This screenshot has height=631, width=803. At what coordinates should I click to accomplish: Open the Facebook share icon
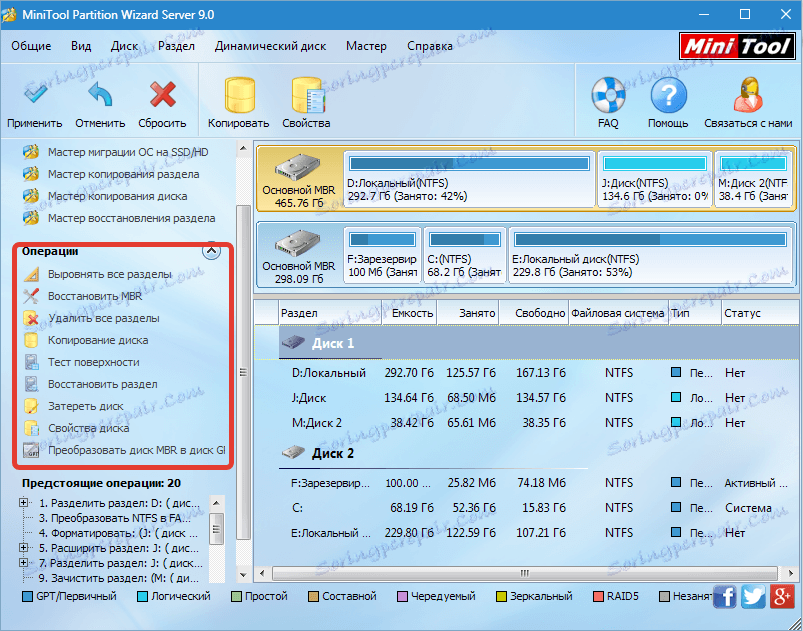click(x=724, y=597)
